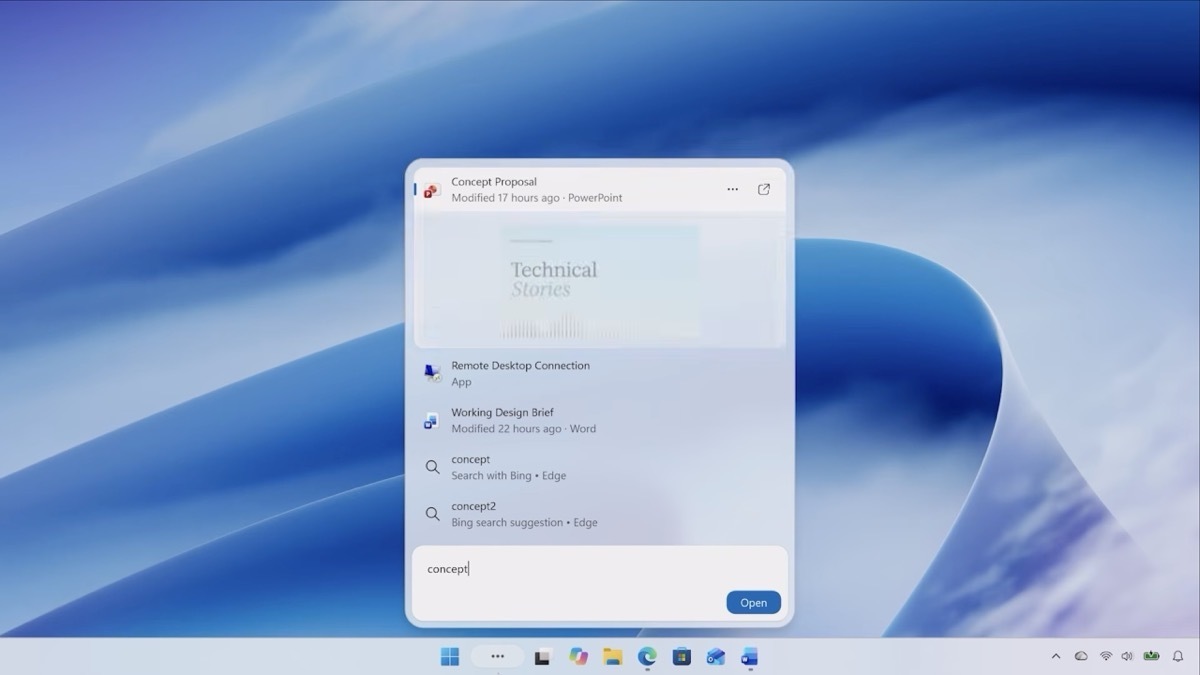Click the magnifier icon beside concept
This screenshot has width=1200, height=675.
click(x=432, y=467)
